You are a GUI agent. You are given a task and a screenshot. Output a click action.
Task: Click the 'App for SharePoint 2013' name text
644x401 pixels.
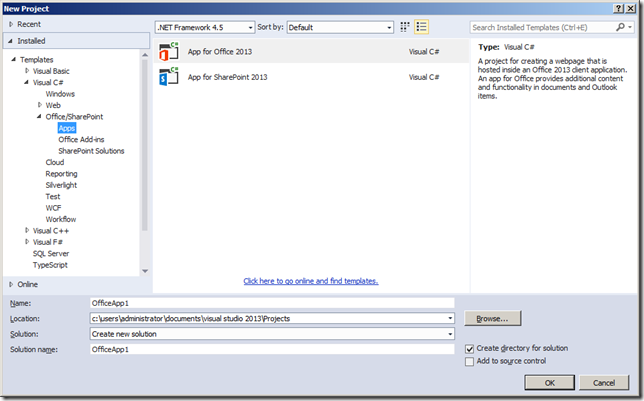click(228, 77)
